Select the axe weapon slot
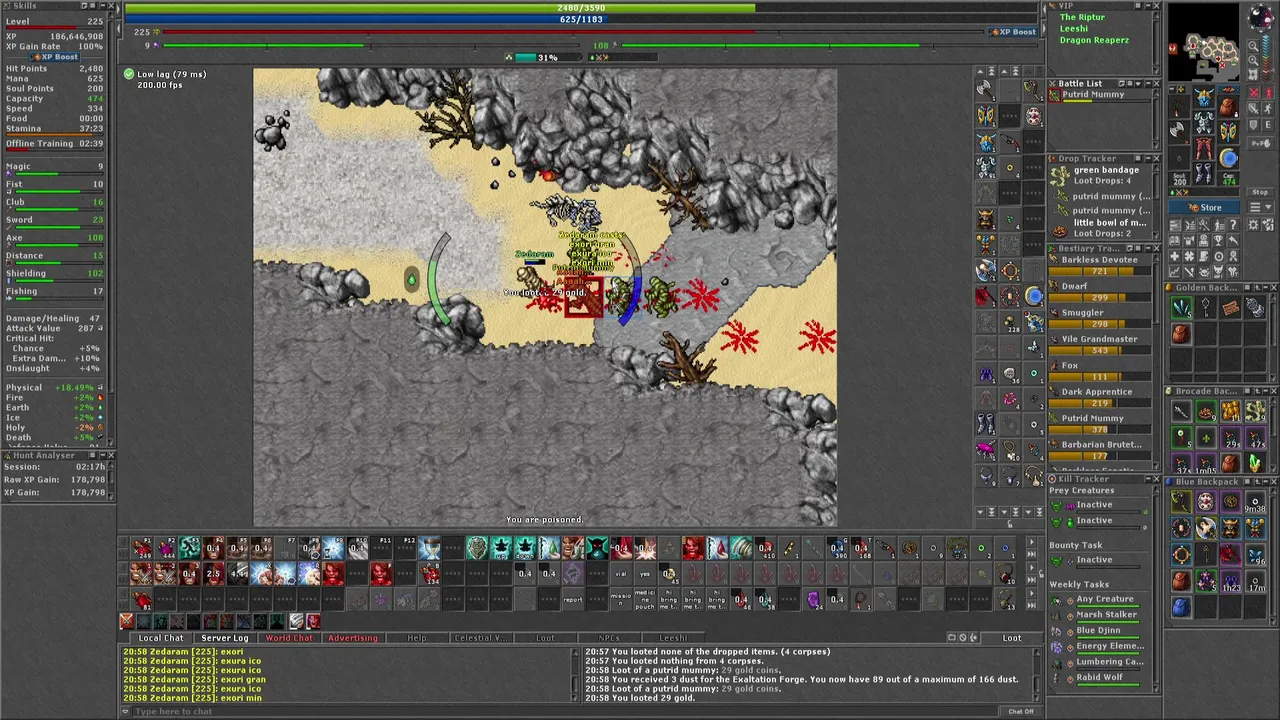This screenshot has width=1280, height=720. tap(1179, 132)
